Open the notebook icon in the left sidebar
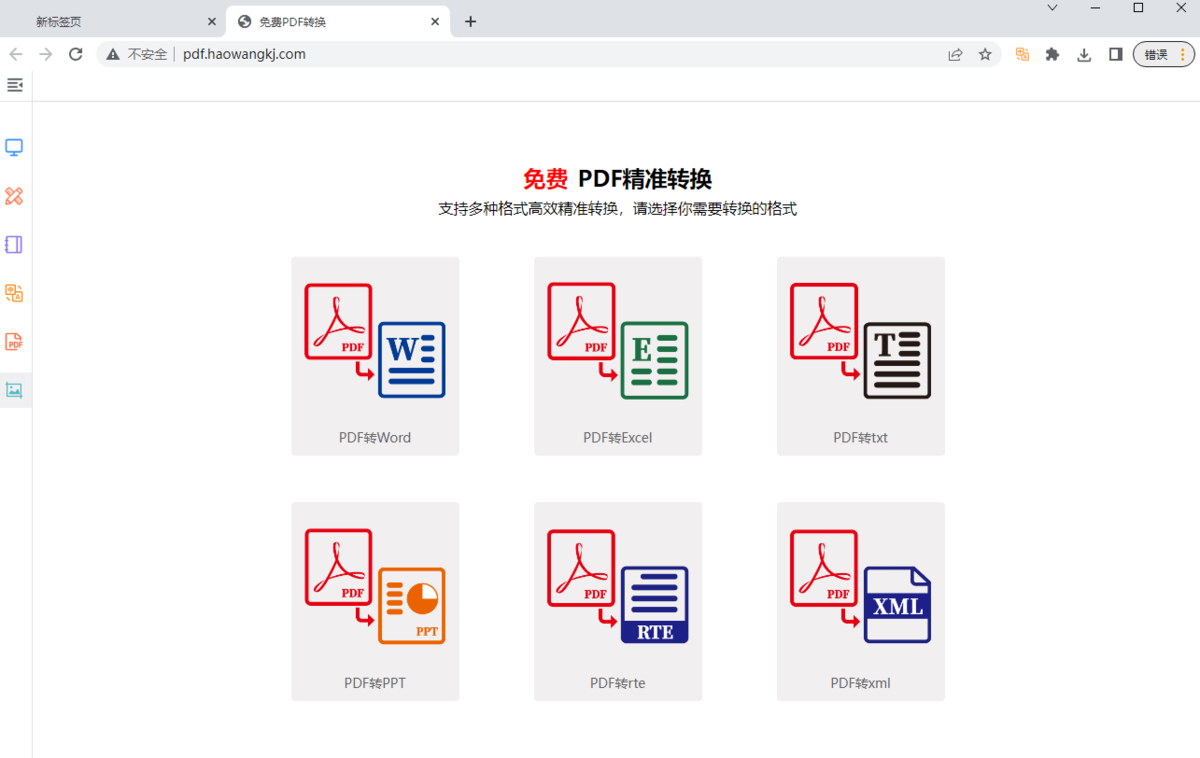The width and height of the screenshot is (1200, 758). click(x=14, y=244)
